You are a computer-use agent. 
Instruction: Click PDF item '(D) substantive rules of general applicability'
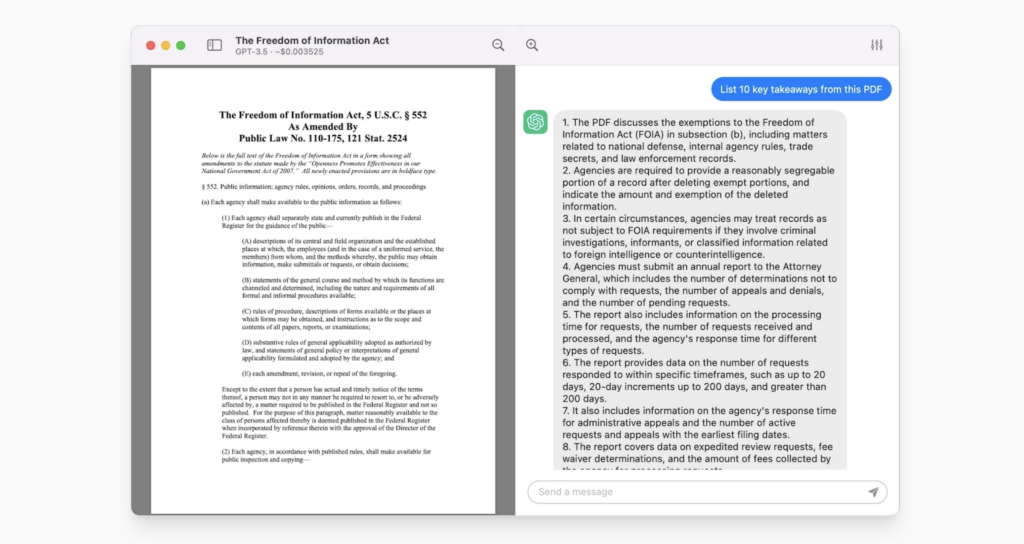tap(336, 351)
